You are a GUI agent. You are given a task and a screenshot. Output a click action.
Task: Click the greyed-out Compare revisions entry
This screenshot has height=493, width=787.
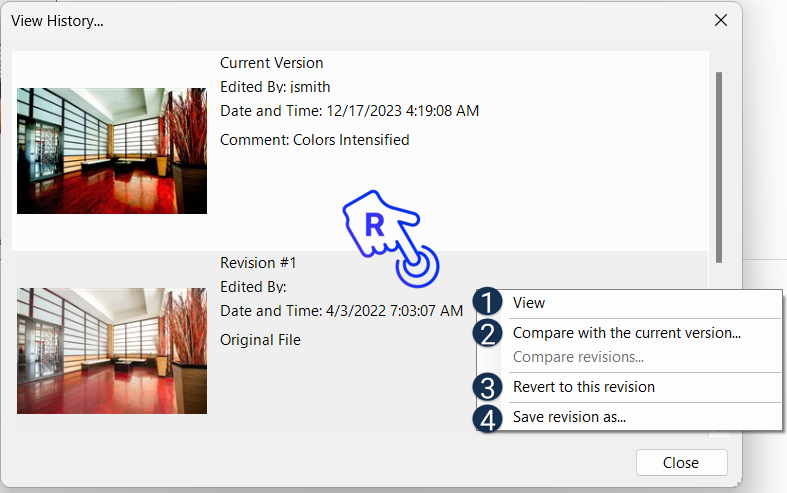pos(578,357)
